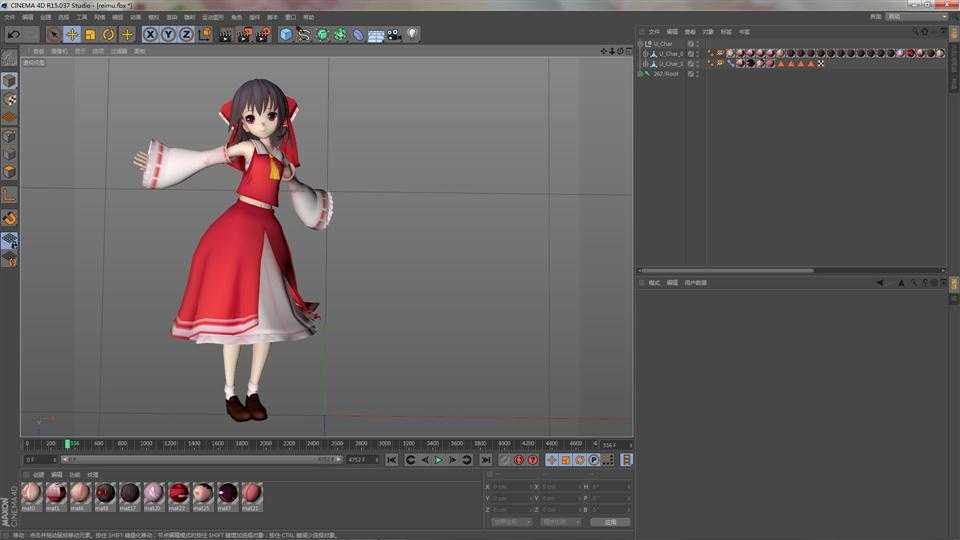Open the render settings clapperboard with gear

pyautogui.click(x=263, y=35)
